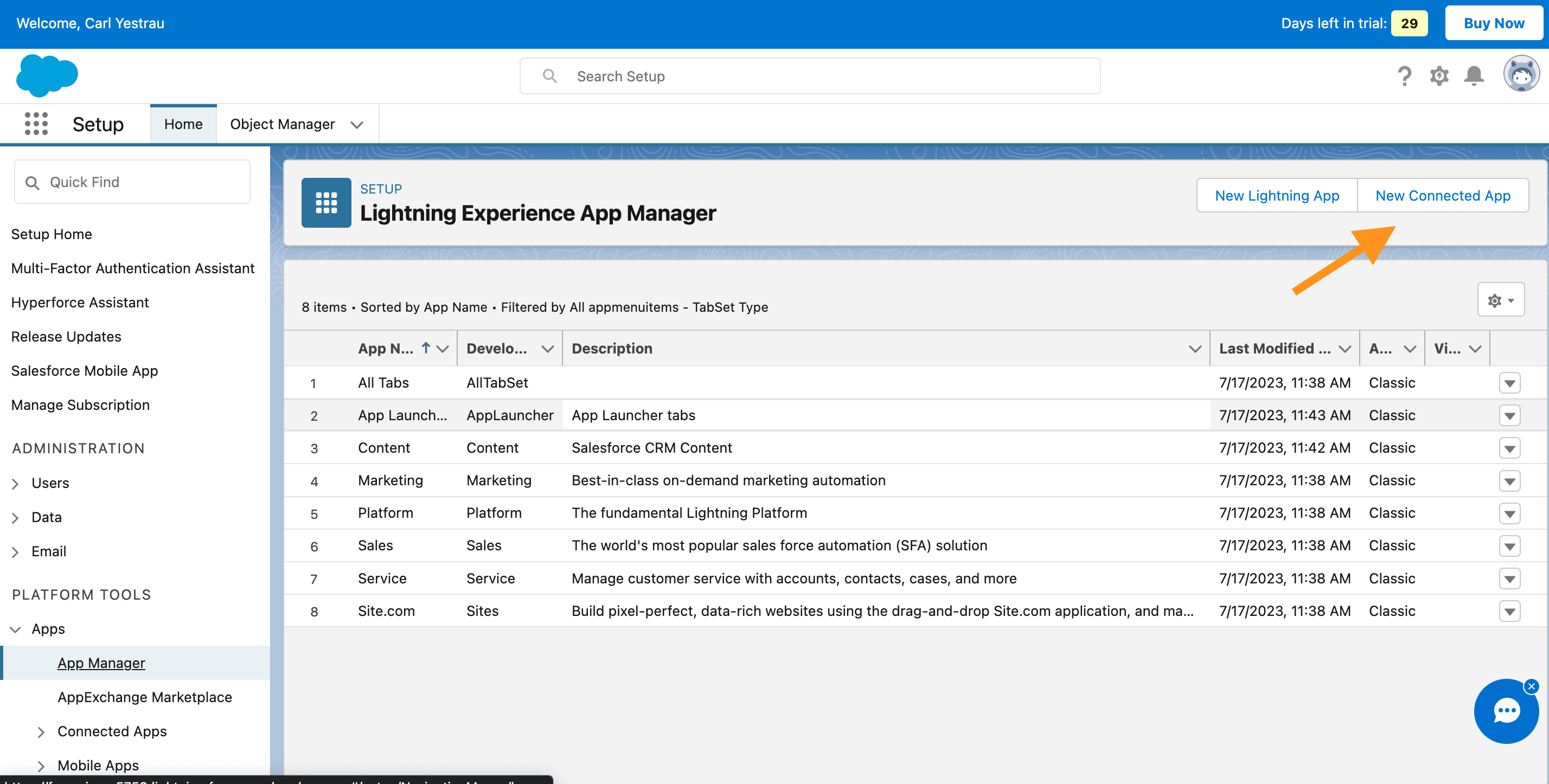Open AppExchange Marketplace in sidebar
Image resolution: width=1549 pixels, height=784 pixels.
pos(144,697)
